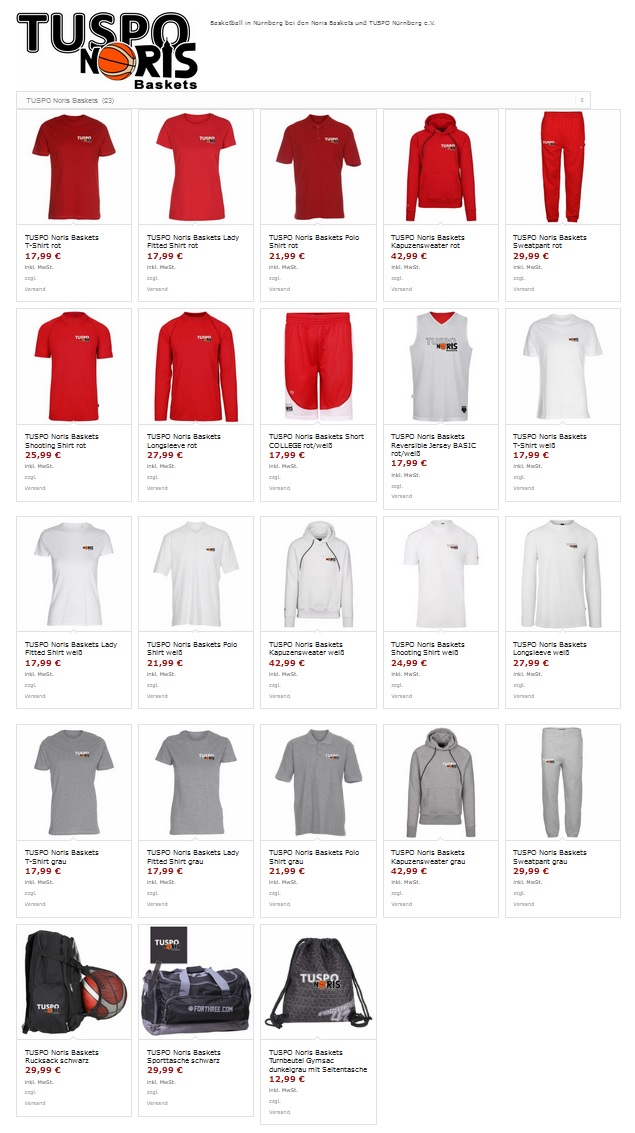This screenshot has width=635, height=1133.
Task: Open the Turnbeutel Gymsac product image
Action: 319,982
